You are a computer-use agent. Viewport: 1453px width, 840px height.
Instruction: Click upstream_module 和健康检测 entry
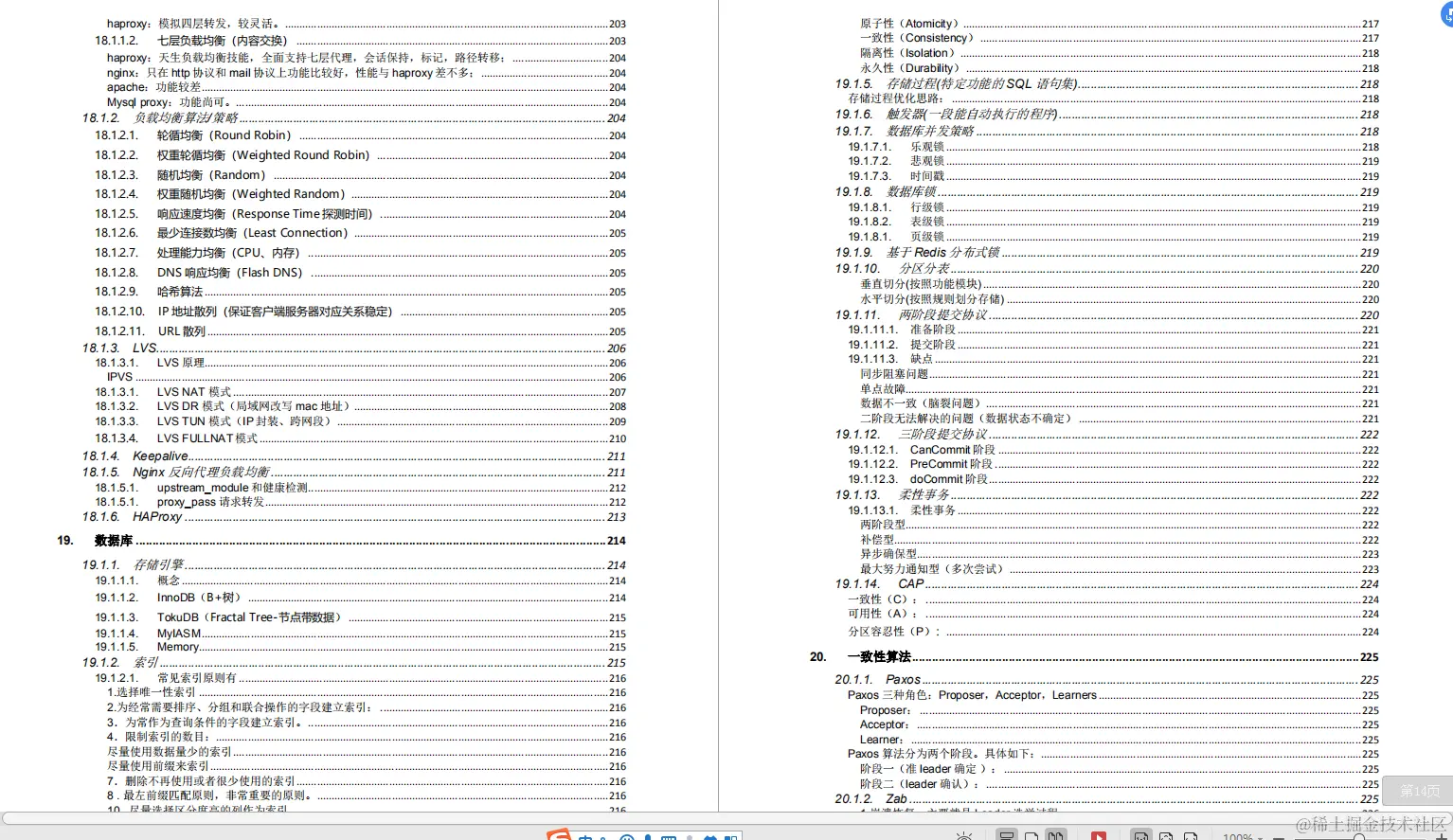[360, 488]
